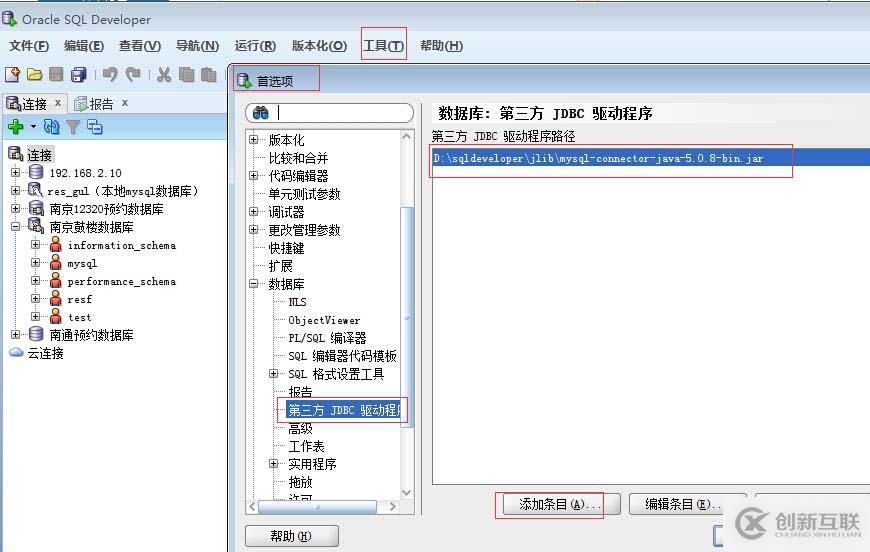
Task: Click the res_gul connection icon
Action: tap(36, 190)
